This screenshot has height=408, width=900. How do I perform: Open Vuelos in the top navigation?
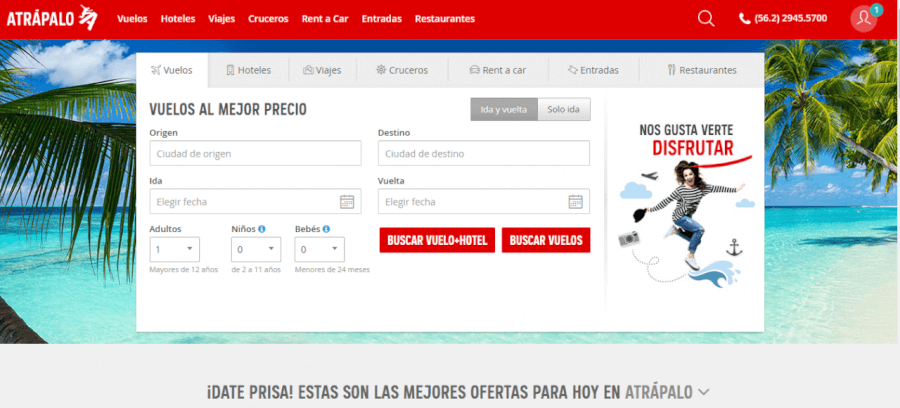[x=133, y=18]
